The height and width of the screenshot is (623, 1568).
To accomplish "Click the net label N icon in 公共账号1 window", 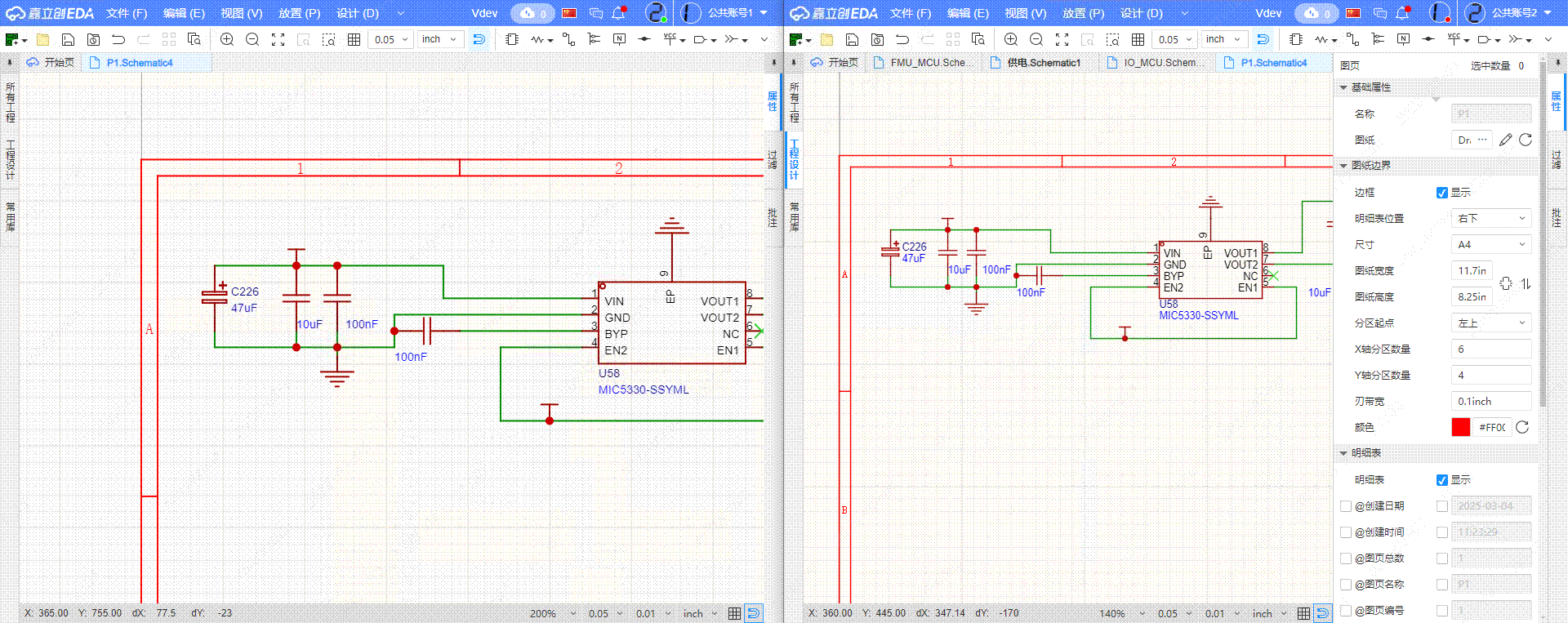I will pyautogui.click(x=619, y=39).
